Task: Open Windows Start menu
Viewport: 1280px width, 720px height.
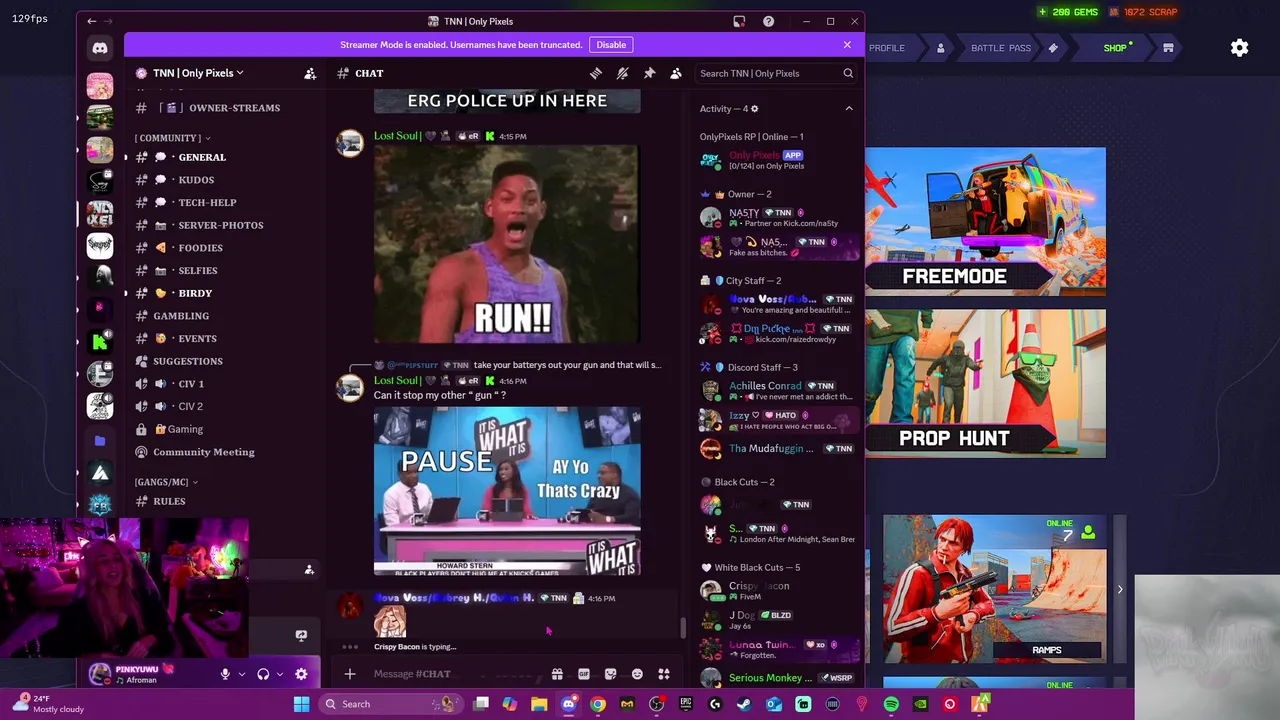Action: 301,704
